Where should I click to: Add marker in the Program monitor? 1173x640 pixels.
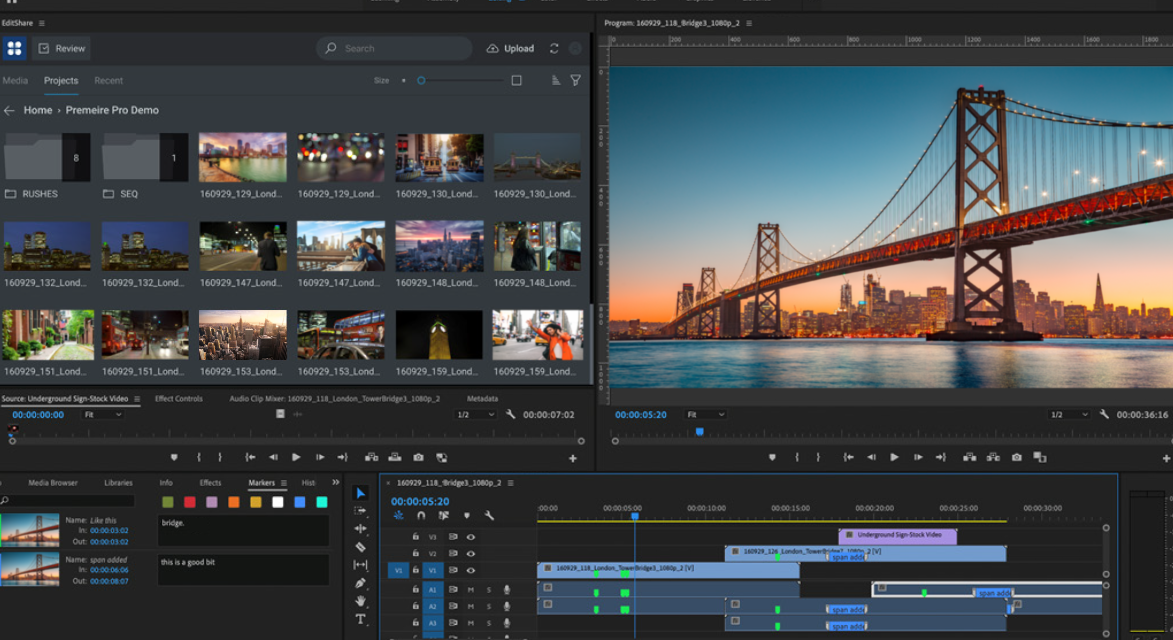pyautogui.click(x=772, y=457)
